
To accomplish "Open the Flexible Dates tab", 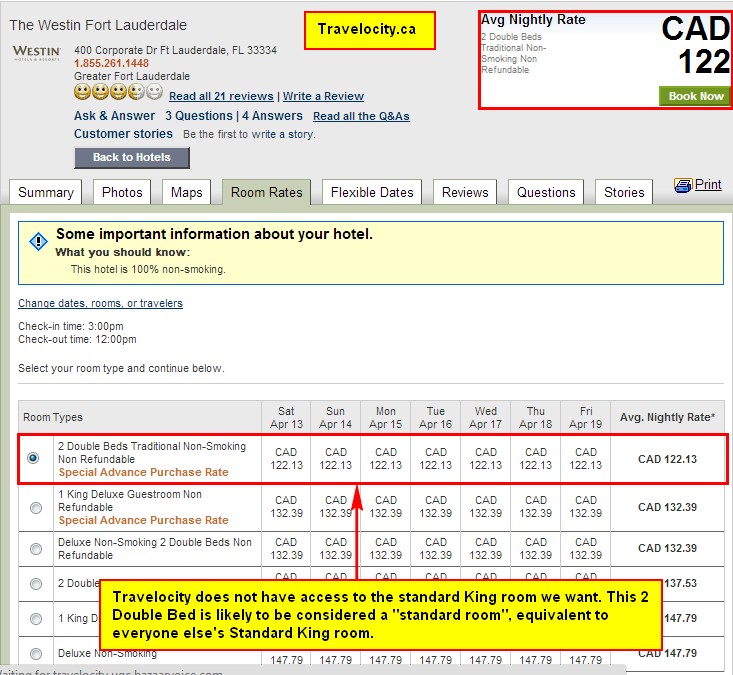I will (372, 192).
